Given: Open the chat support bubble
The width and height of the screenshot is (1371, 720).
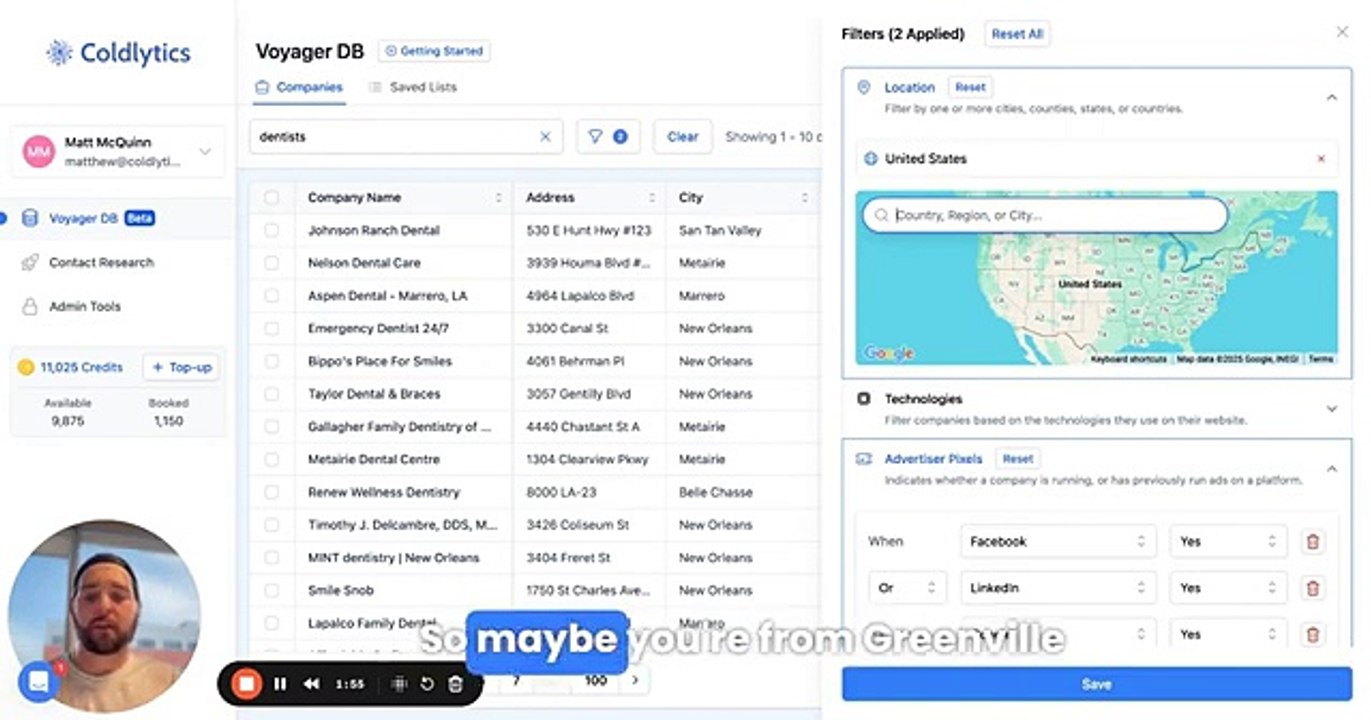Looking at the screenshot, I should (x=38, y=682).
